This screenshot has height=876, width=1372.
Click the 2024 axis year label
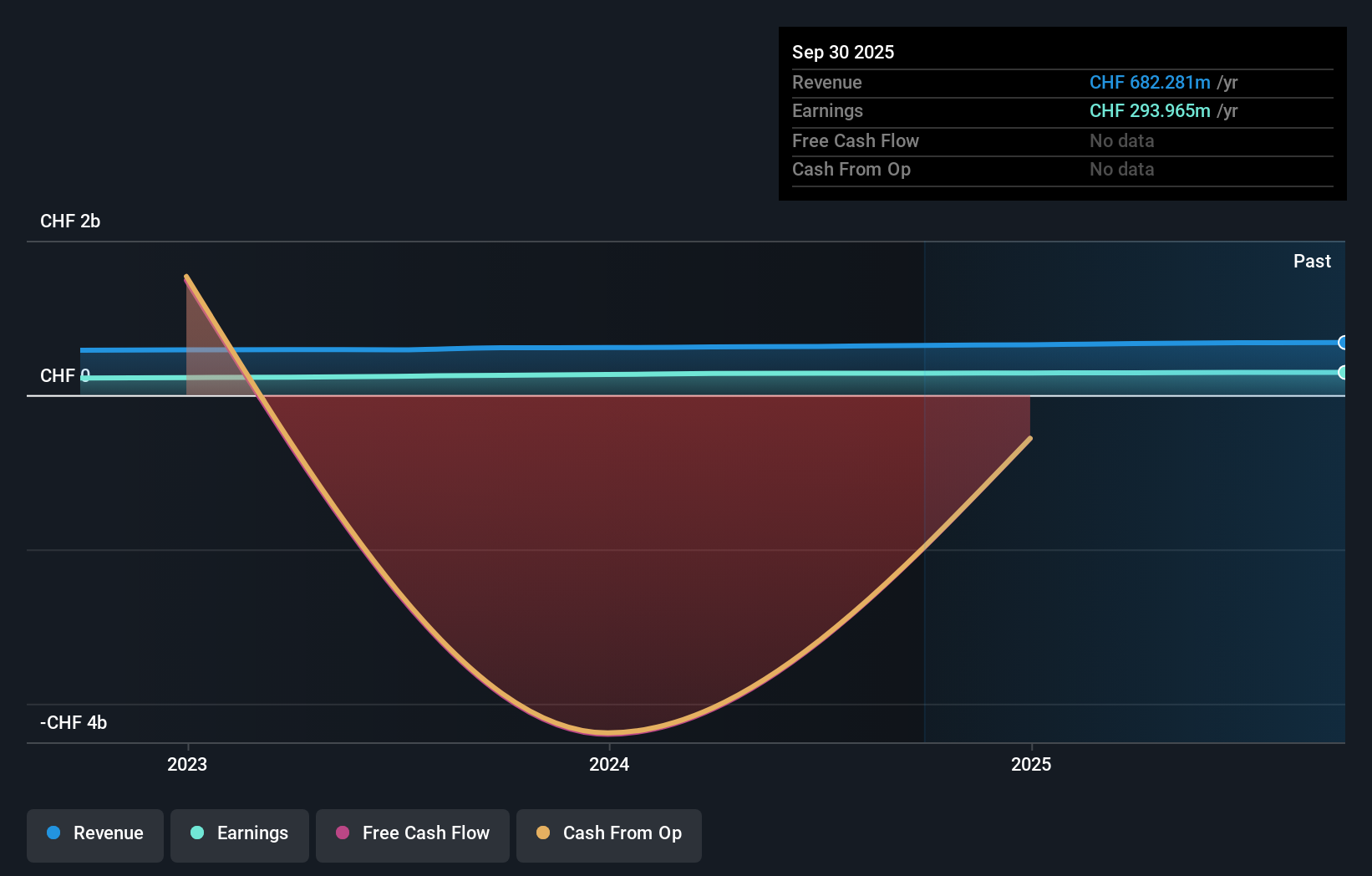click(610, 763)
